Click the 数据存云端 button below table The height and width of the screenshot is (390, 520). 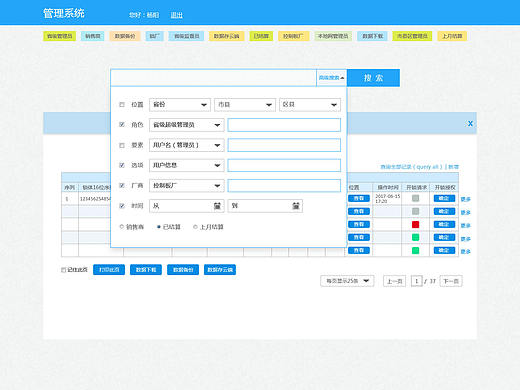coord(220,270)
